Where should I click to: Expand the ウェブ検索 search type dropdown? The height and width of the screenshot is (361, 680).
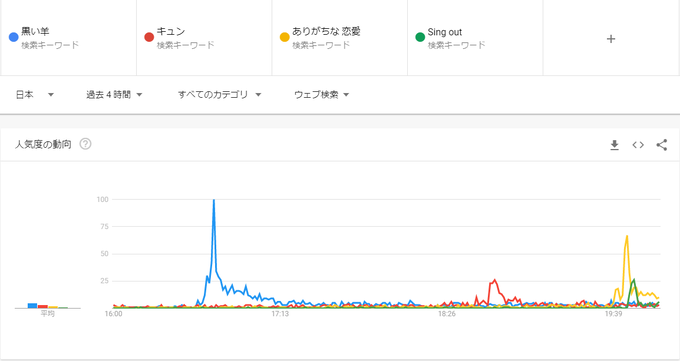tap(321, 95)
